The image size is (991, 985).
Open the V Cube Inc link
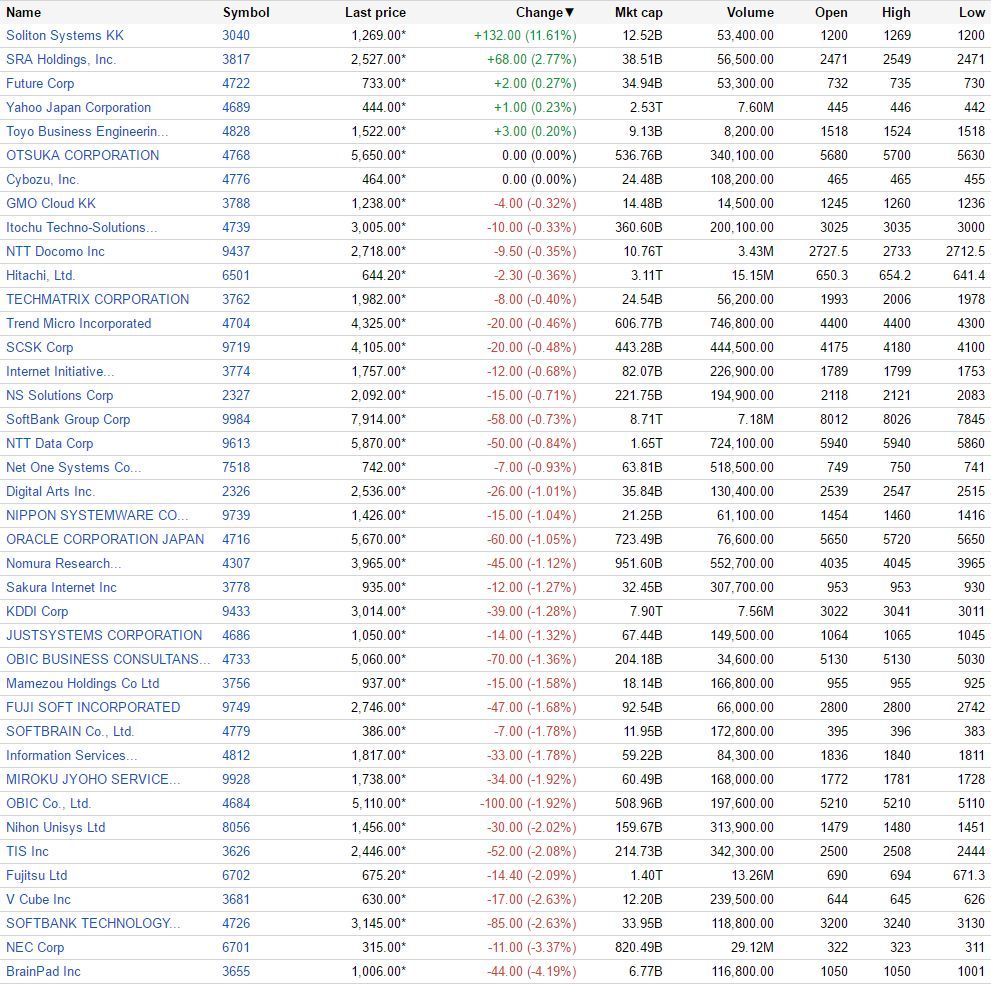pos(39,900)
